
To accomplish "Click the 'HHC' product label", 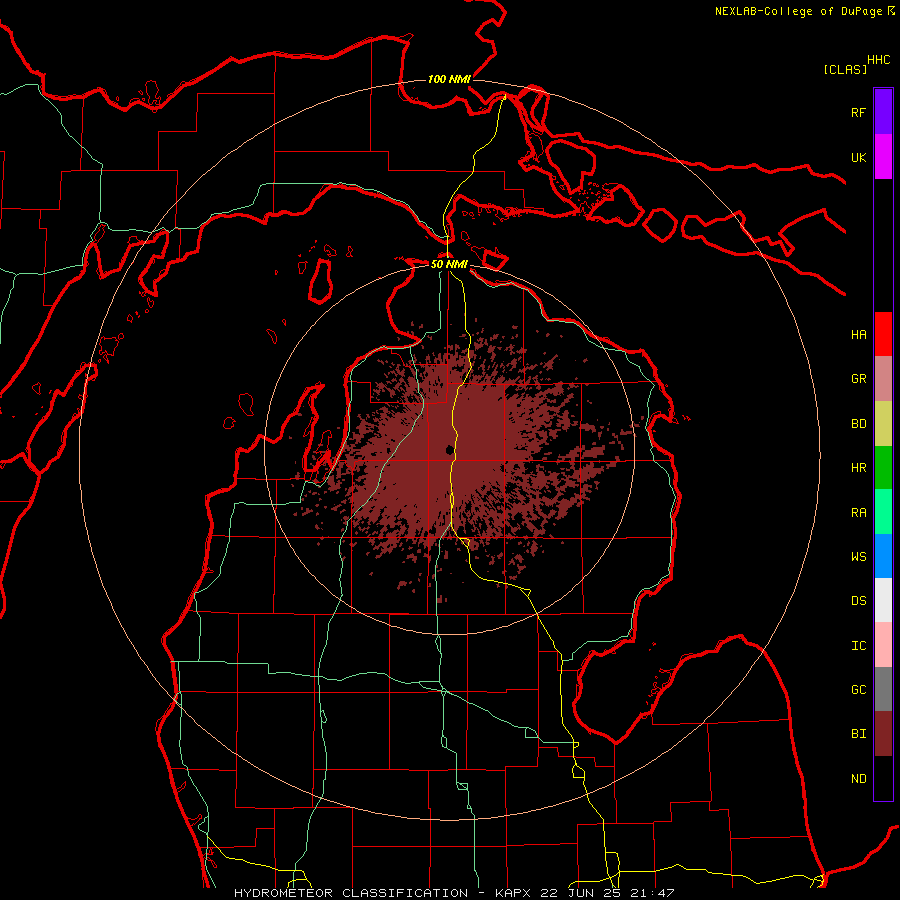I will [878, 60].
